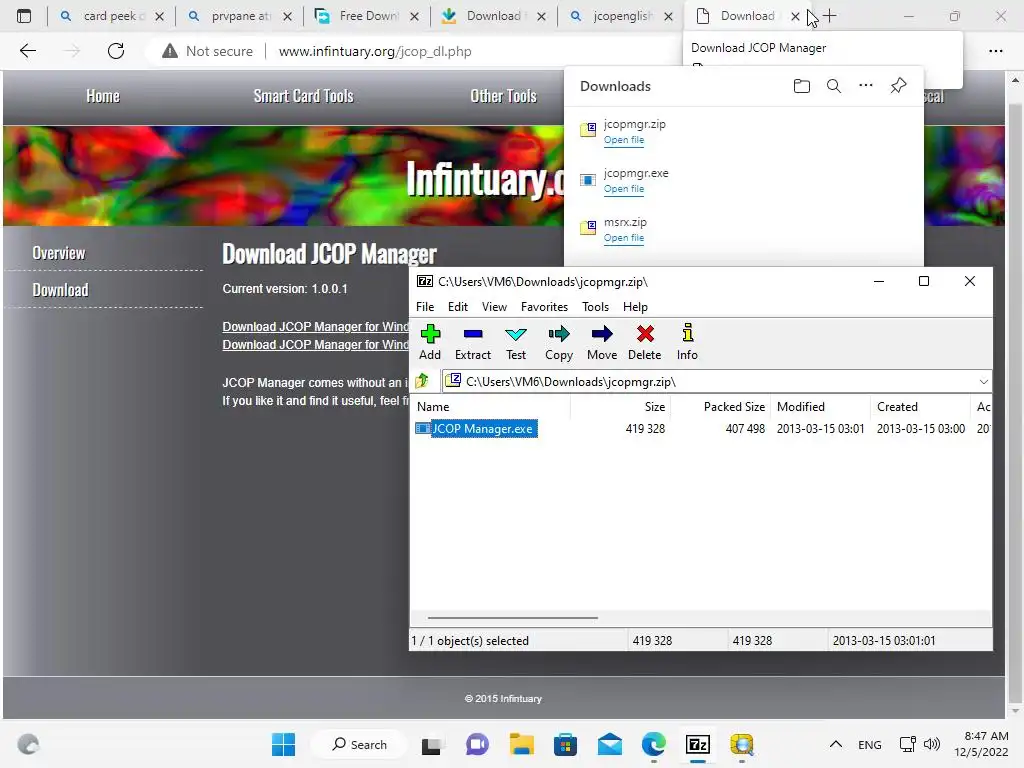Close the jcopenglish browser tab

668,16
